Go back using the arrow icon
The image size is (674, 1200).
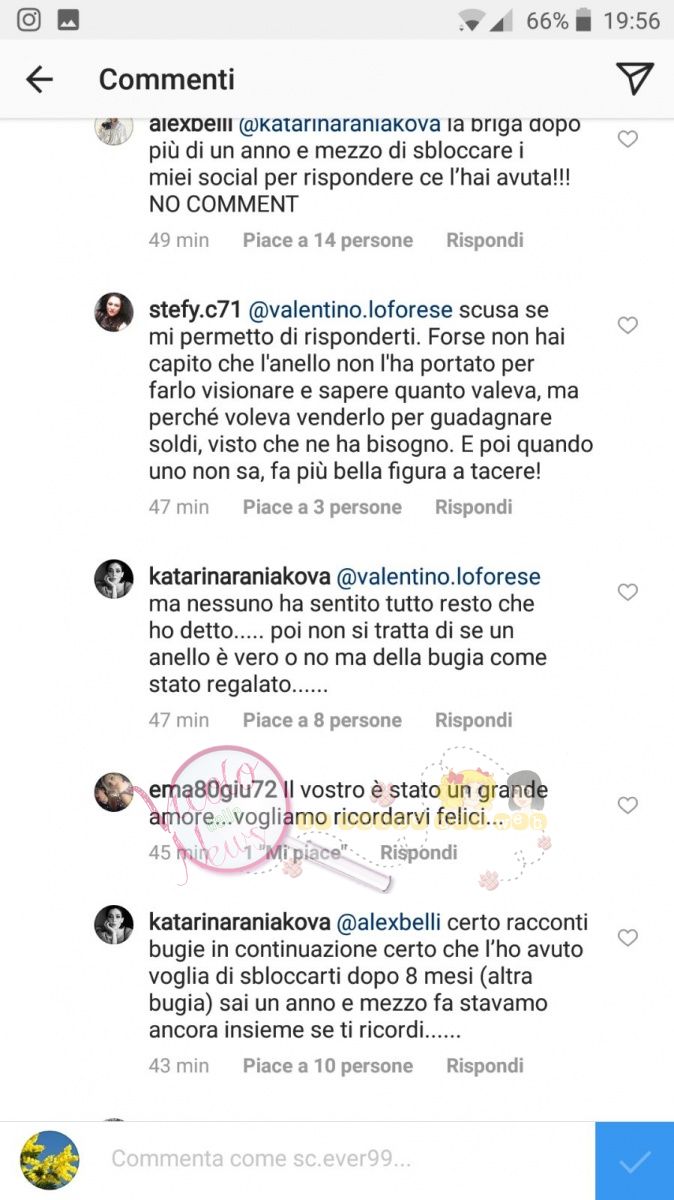click(x=39, y=79)
